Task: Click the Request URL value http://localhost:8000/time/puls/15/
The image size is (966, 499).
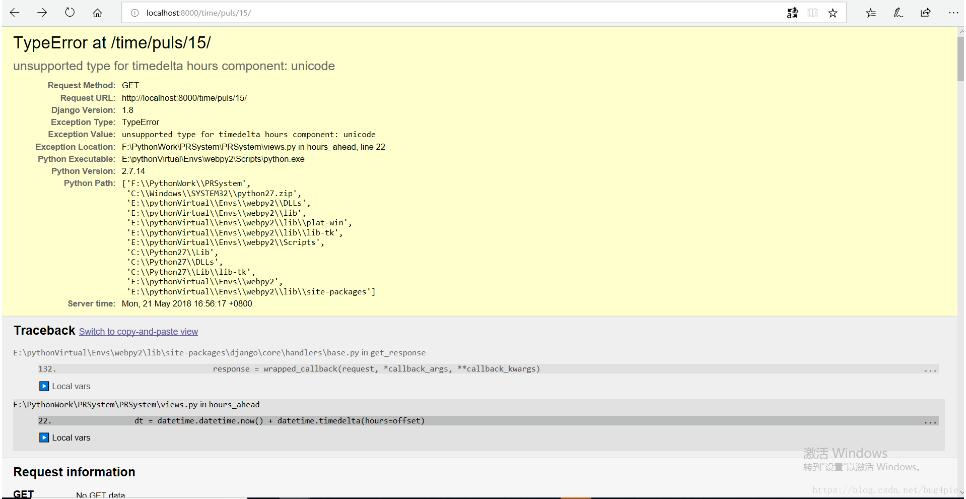Action: click(184, 98)
